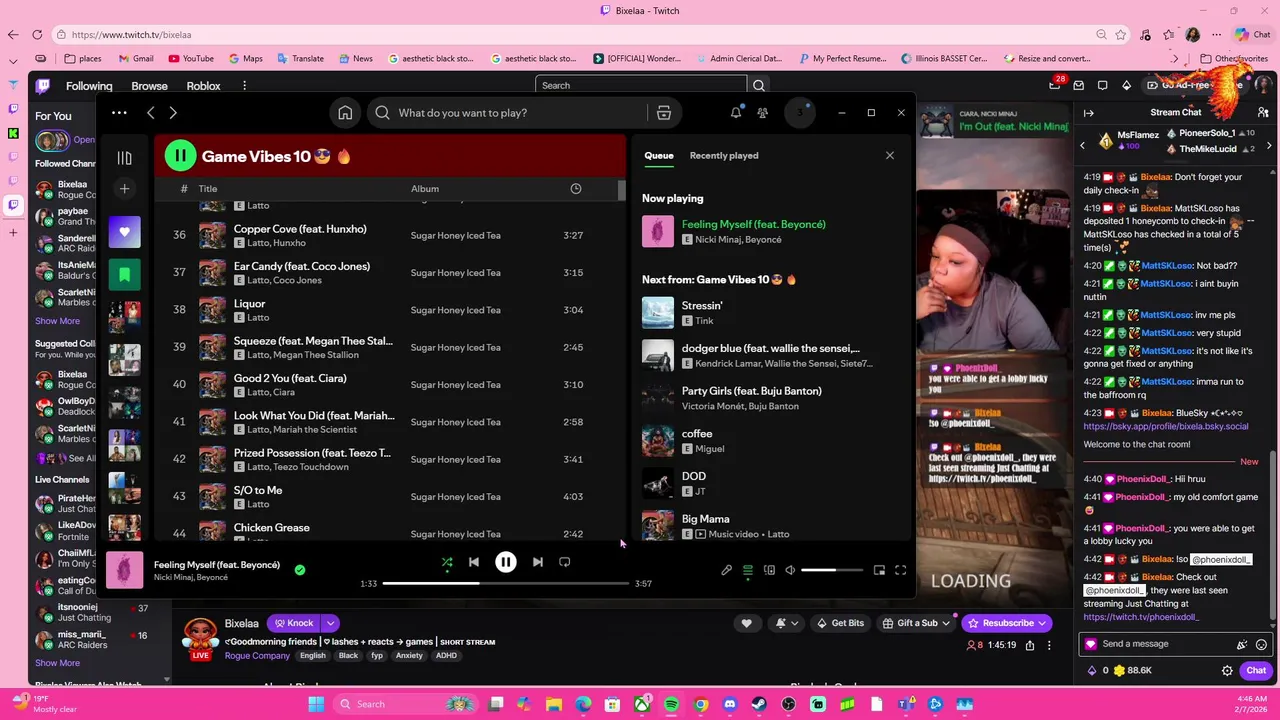The height and width of the screenshot is (720, 1280).
Task: Toggle the green saved checkmark for Feeling Myself
Action: click(300, 570)
